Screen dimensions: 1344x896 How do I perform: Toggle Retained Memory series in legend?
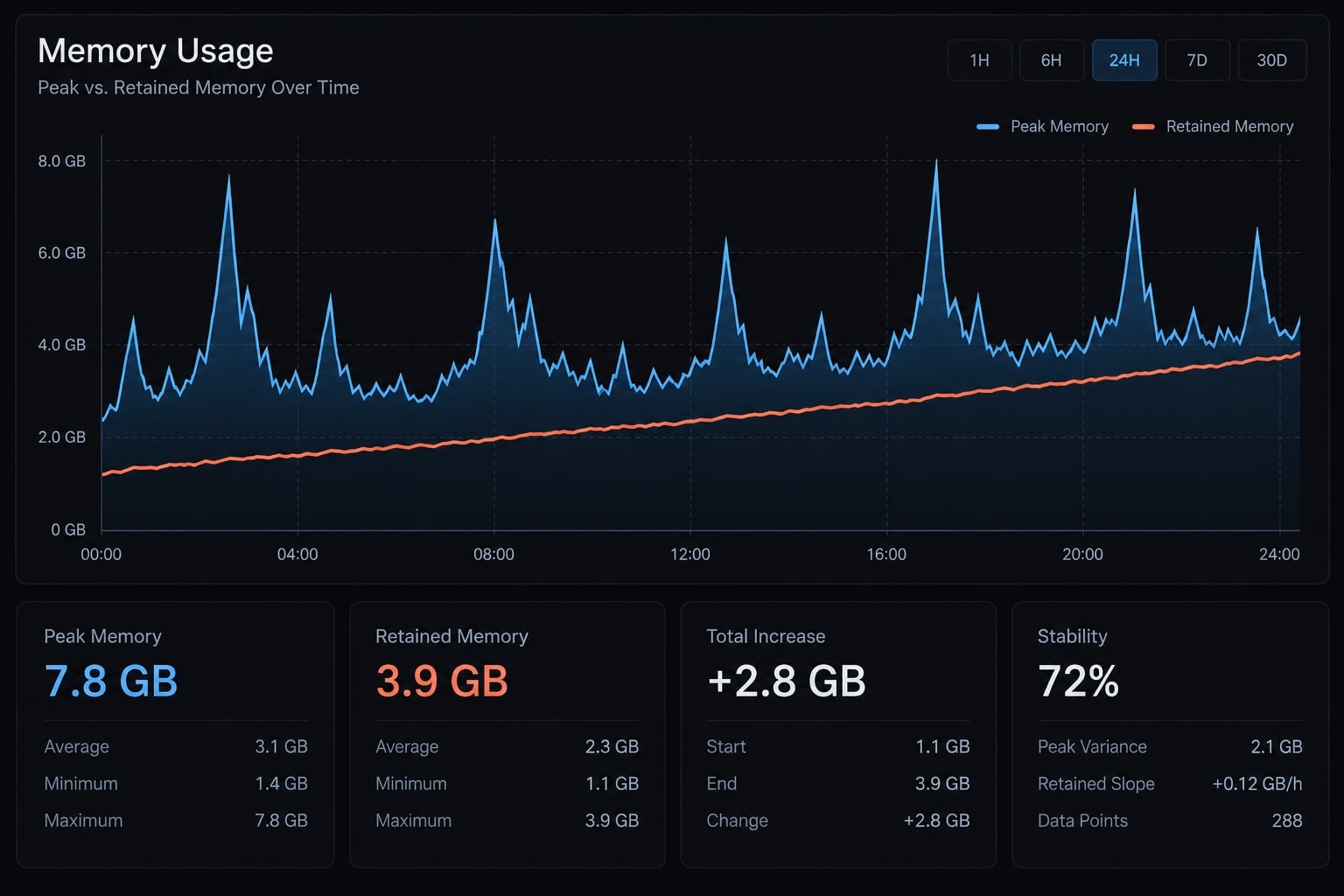pyautogui.click(x=1213, y=127)
